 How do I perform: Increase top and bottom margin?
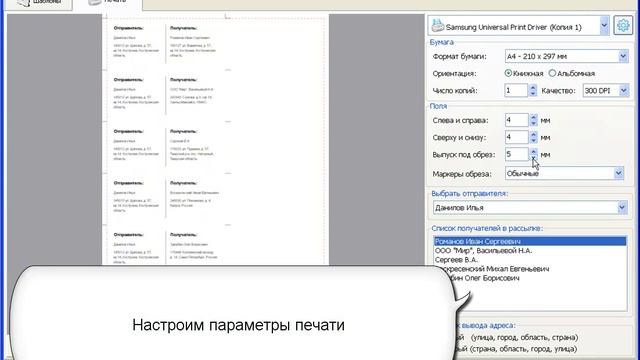(533, 134)
